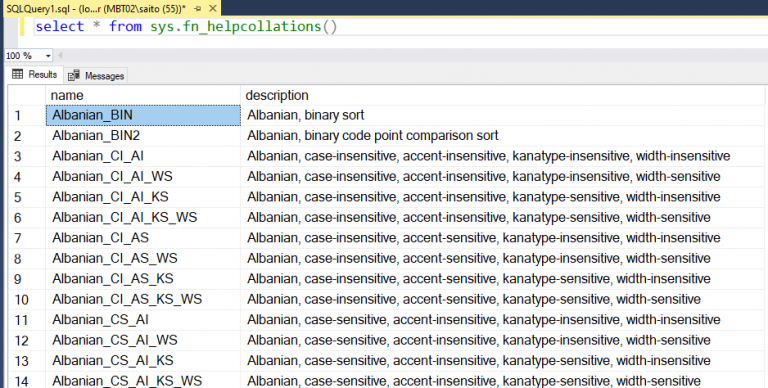768x388 pixels.
Task: Select the Albanian_CI_AI cell
Action: tap(144, 156)
